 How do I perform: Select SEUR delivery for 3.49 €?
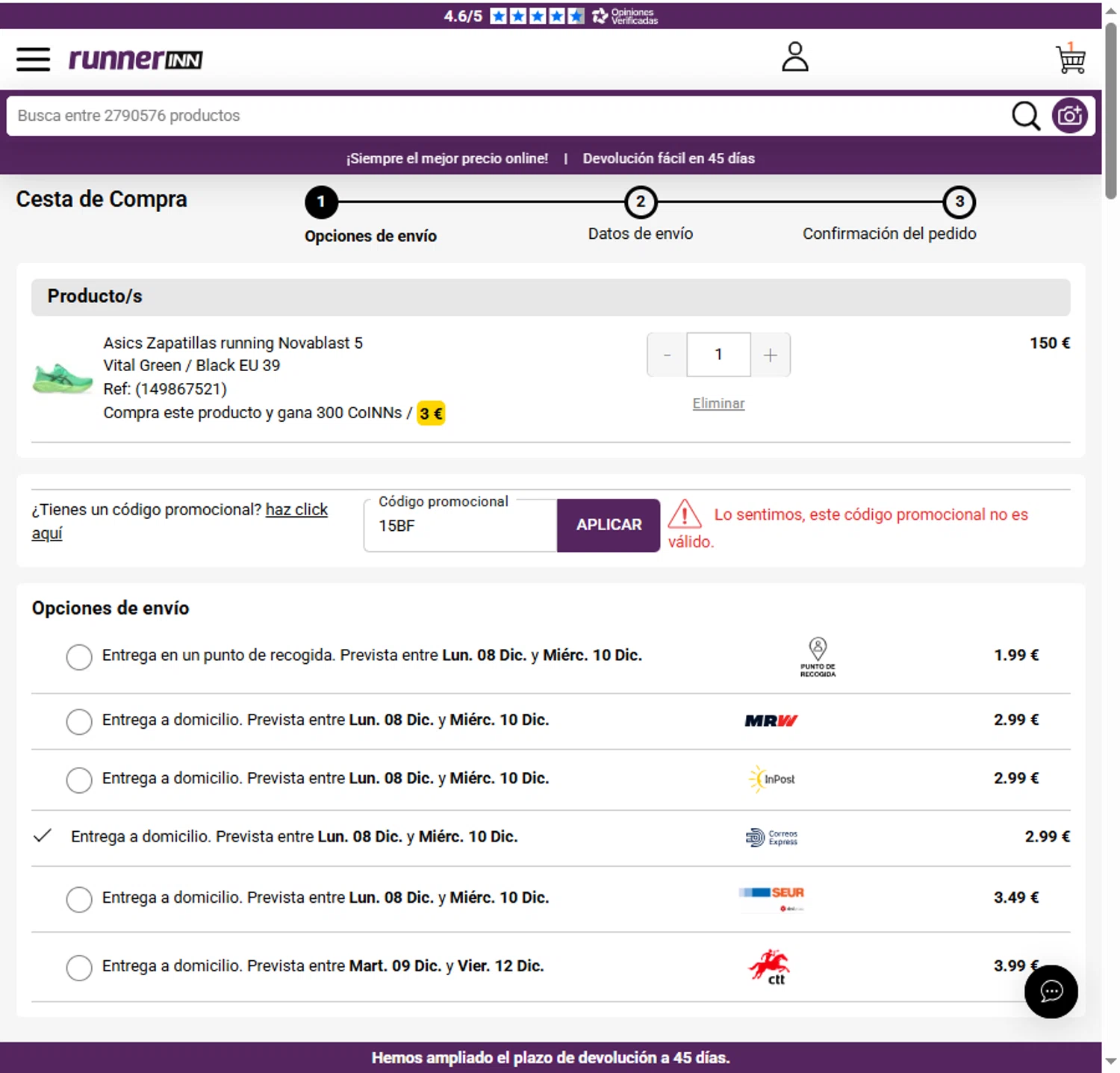tap(79, 899)
